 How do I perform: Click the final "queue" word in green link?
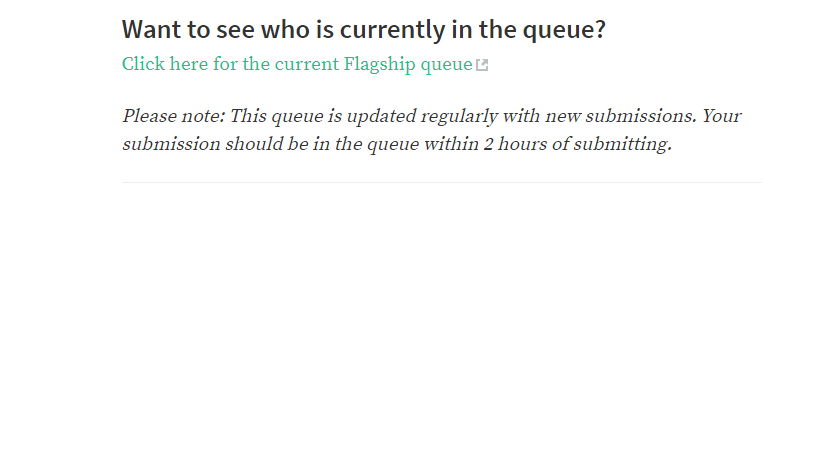pyautogui.click(x=447, y=66)
